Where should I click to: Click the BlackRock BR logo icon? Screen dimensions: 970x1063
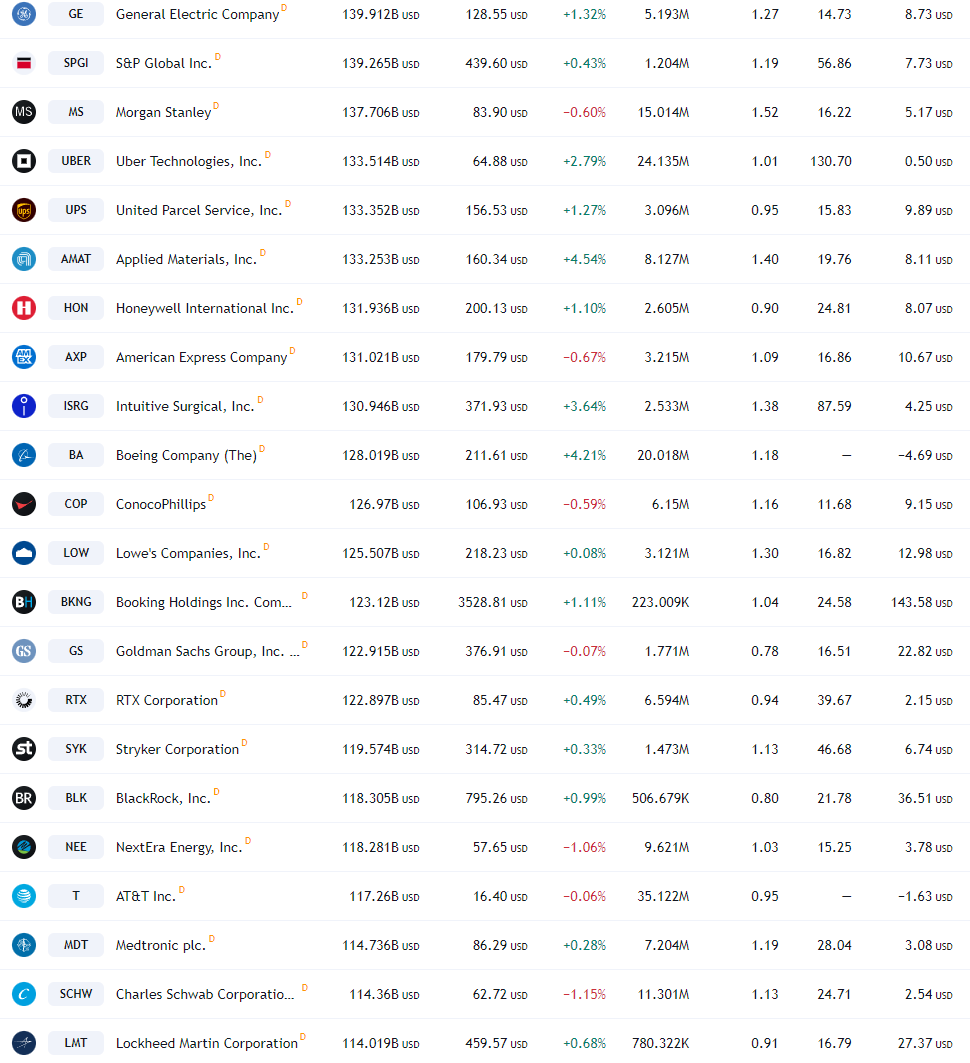[24, 798]
